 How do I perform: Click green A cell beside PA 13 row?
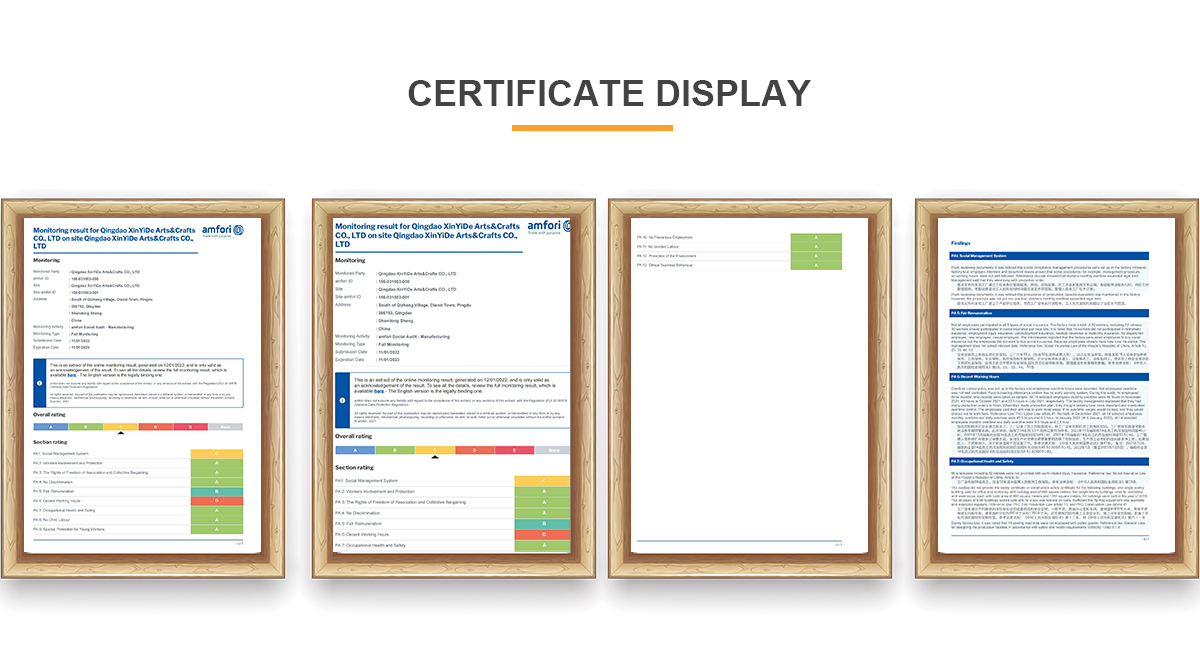pos(817,265)
